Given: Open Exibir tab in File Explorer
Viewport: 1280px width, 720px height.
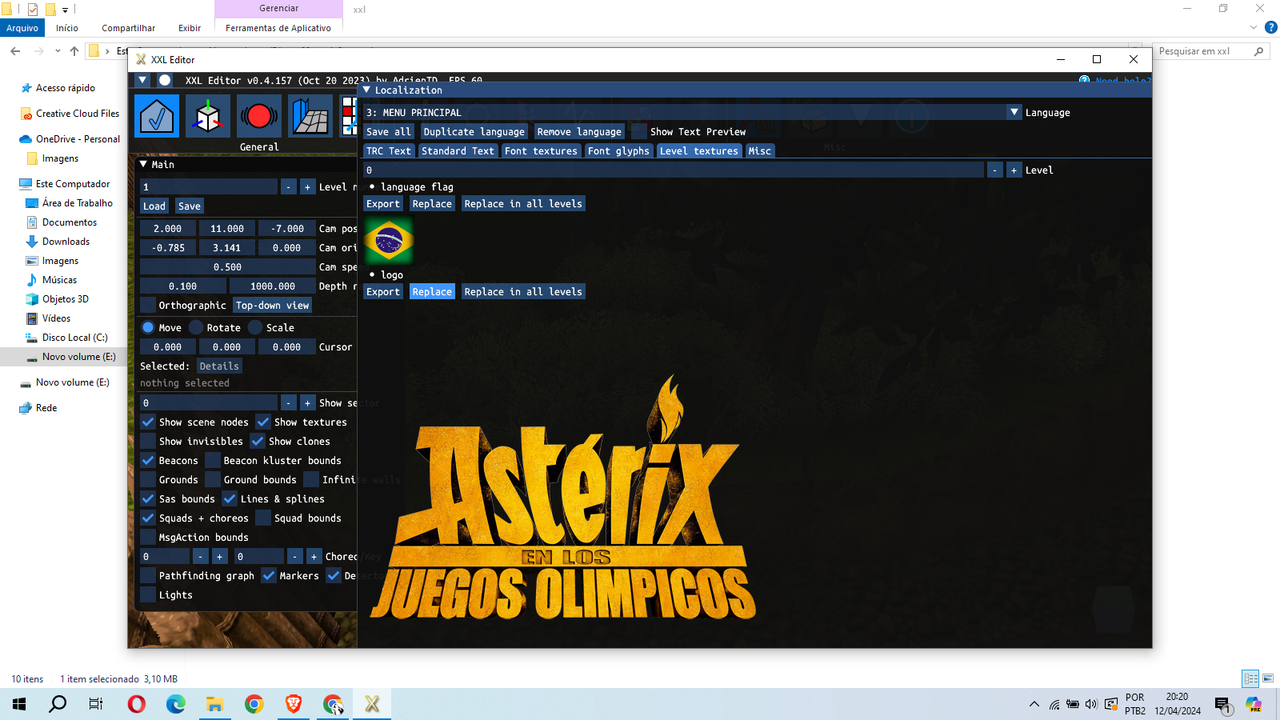Looking at the screenshot, I should (189, 28).
